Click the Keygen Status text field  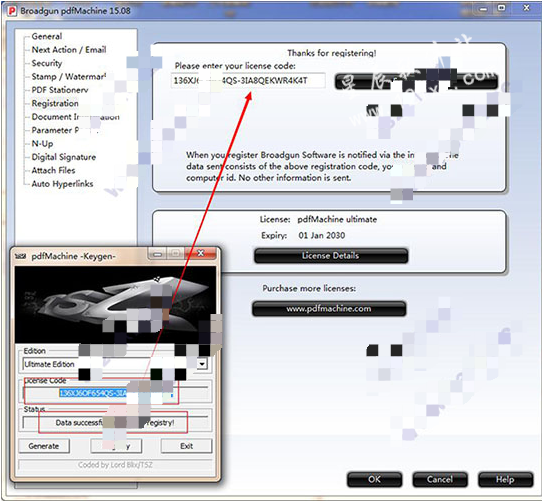[x=115, y=423]
